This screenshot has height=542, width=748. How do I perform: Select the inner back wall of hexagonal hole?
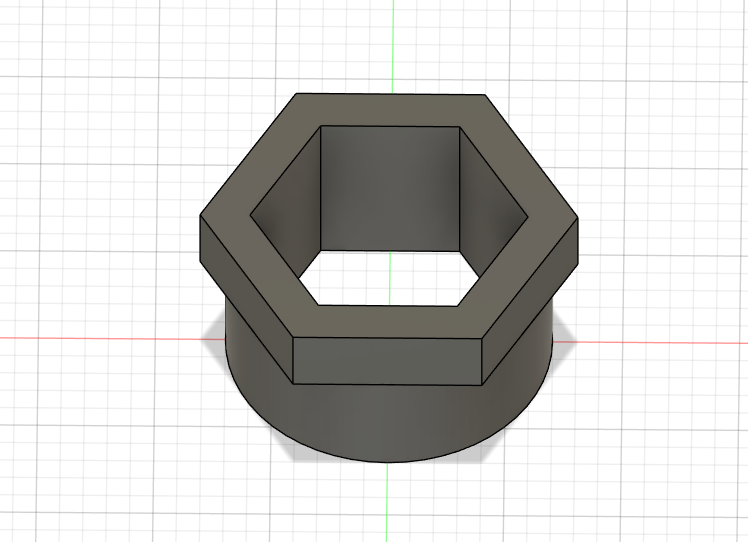390,188
